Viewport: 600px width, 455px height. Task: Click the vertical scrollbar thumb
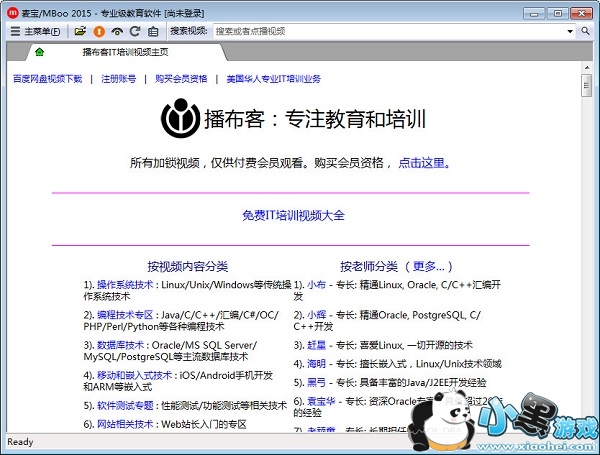(x=587, y=86)
